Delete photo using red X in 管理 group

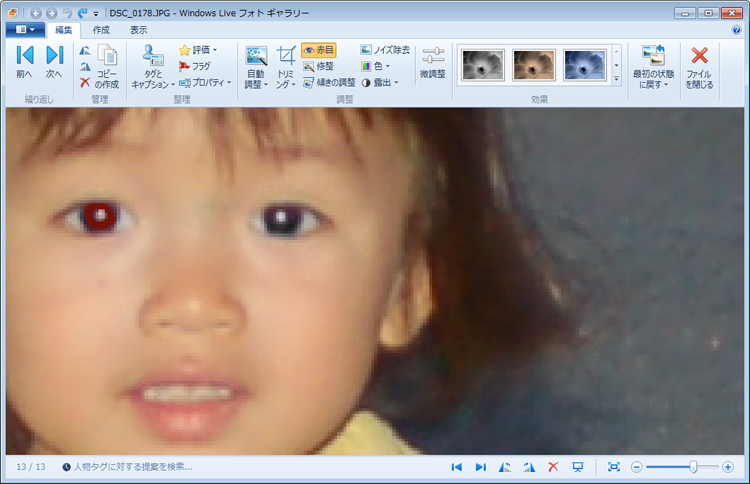tap(85, 83)
